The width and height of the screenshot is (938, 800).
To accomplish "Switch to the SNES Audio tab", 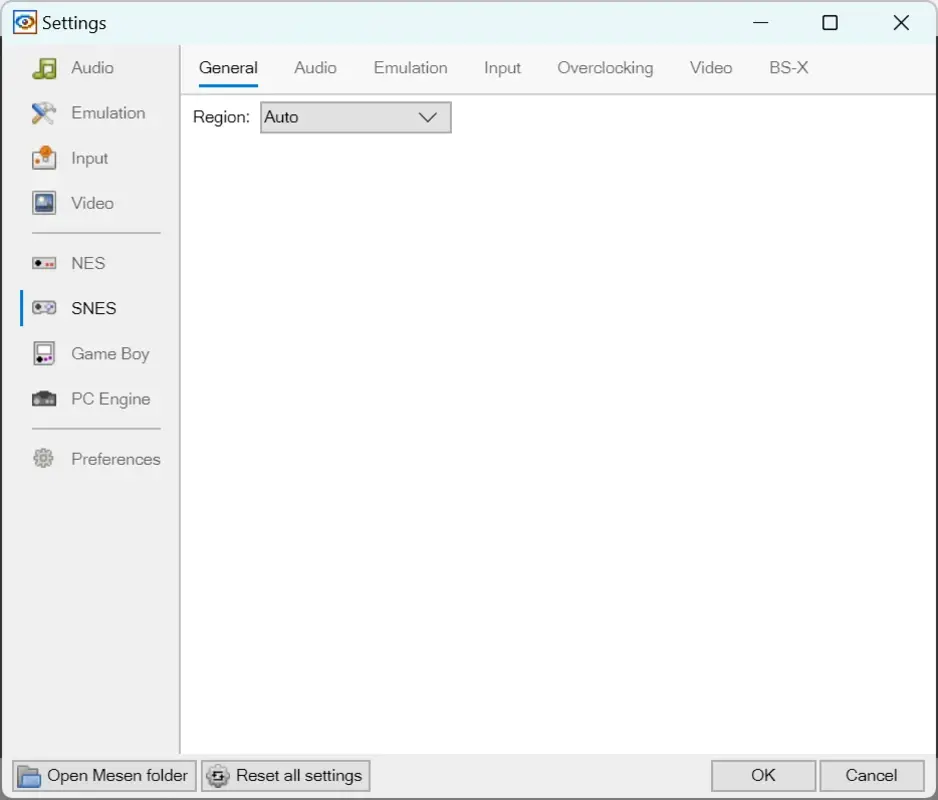I will (315, 68).
